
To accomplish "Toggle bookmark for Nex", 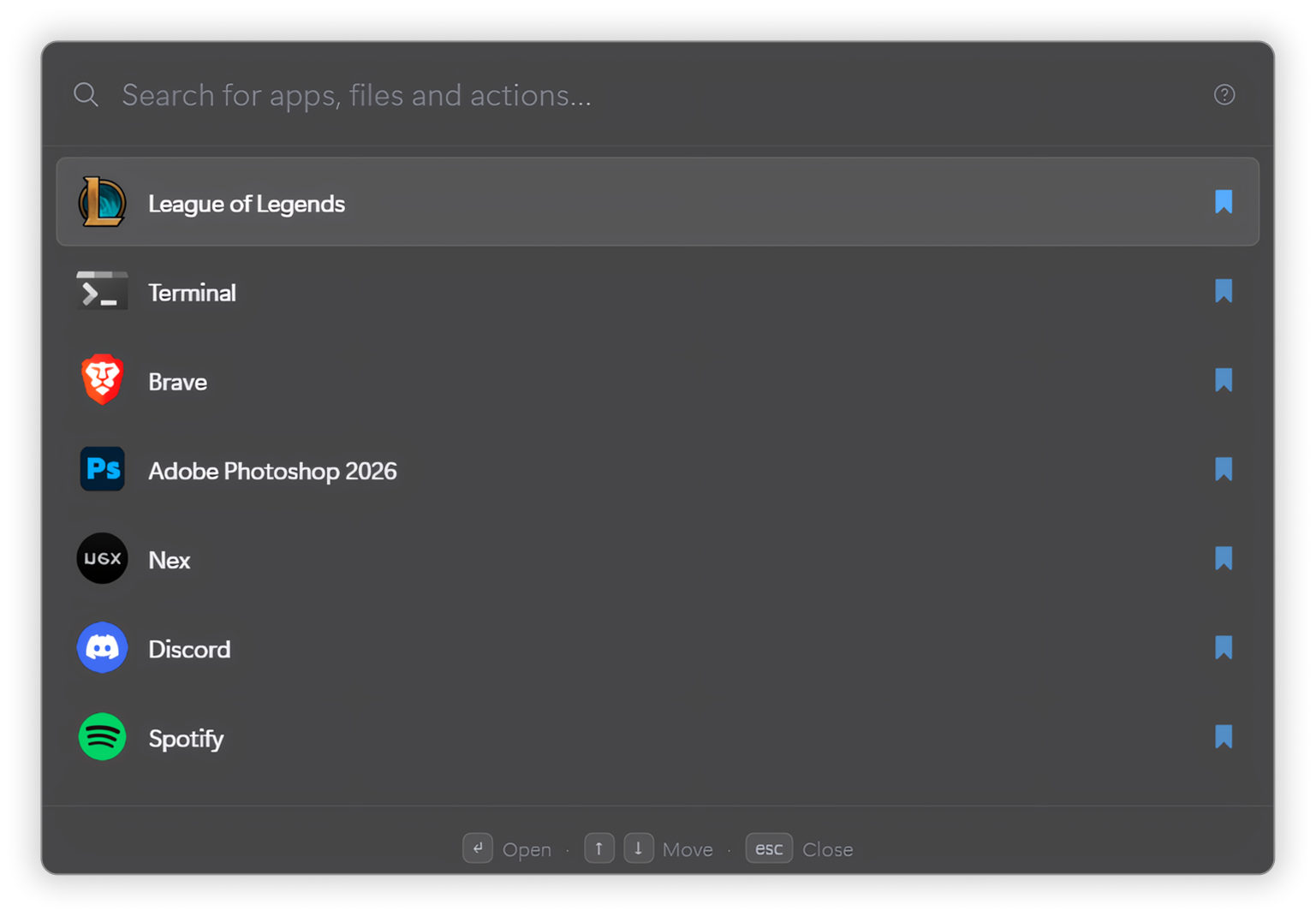I will click(x=1224, y=558).
